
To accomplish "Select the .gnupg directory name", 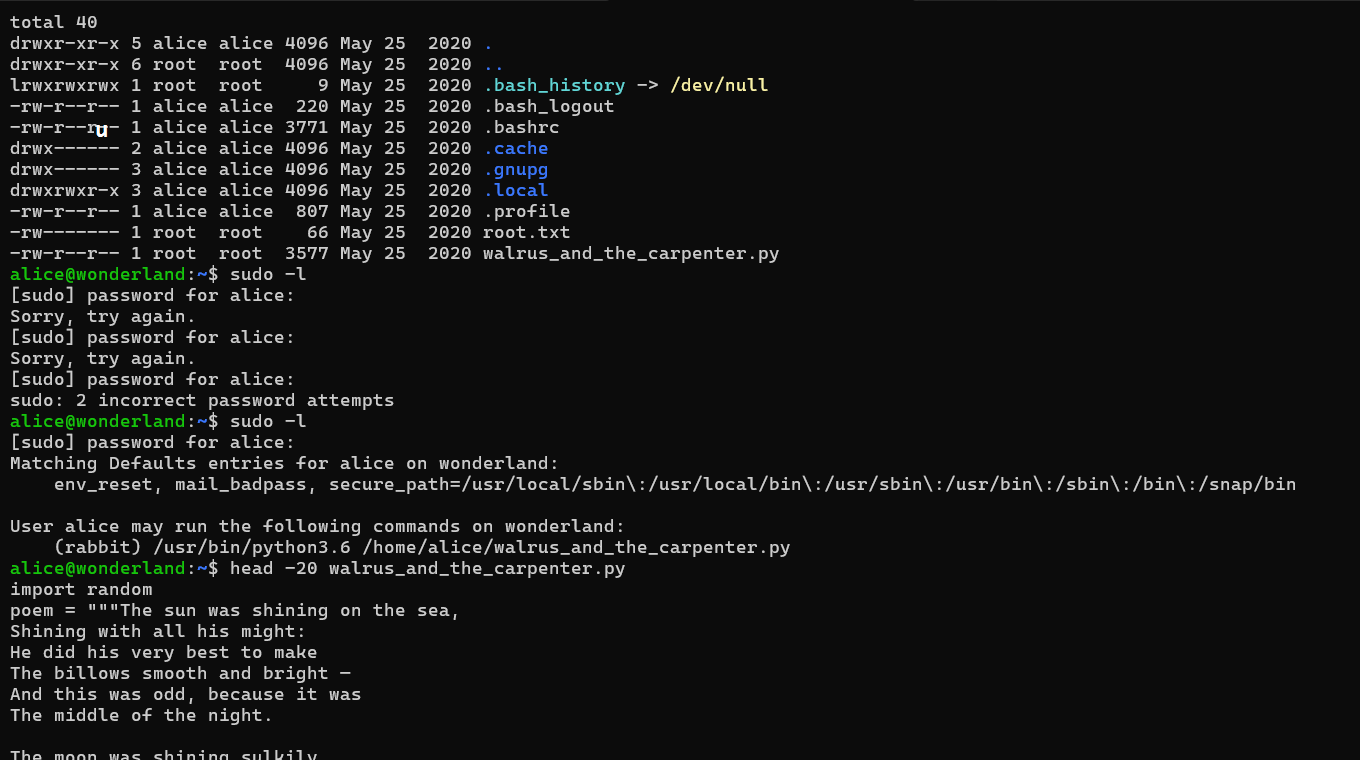I will (x=516, y=169).
